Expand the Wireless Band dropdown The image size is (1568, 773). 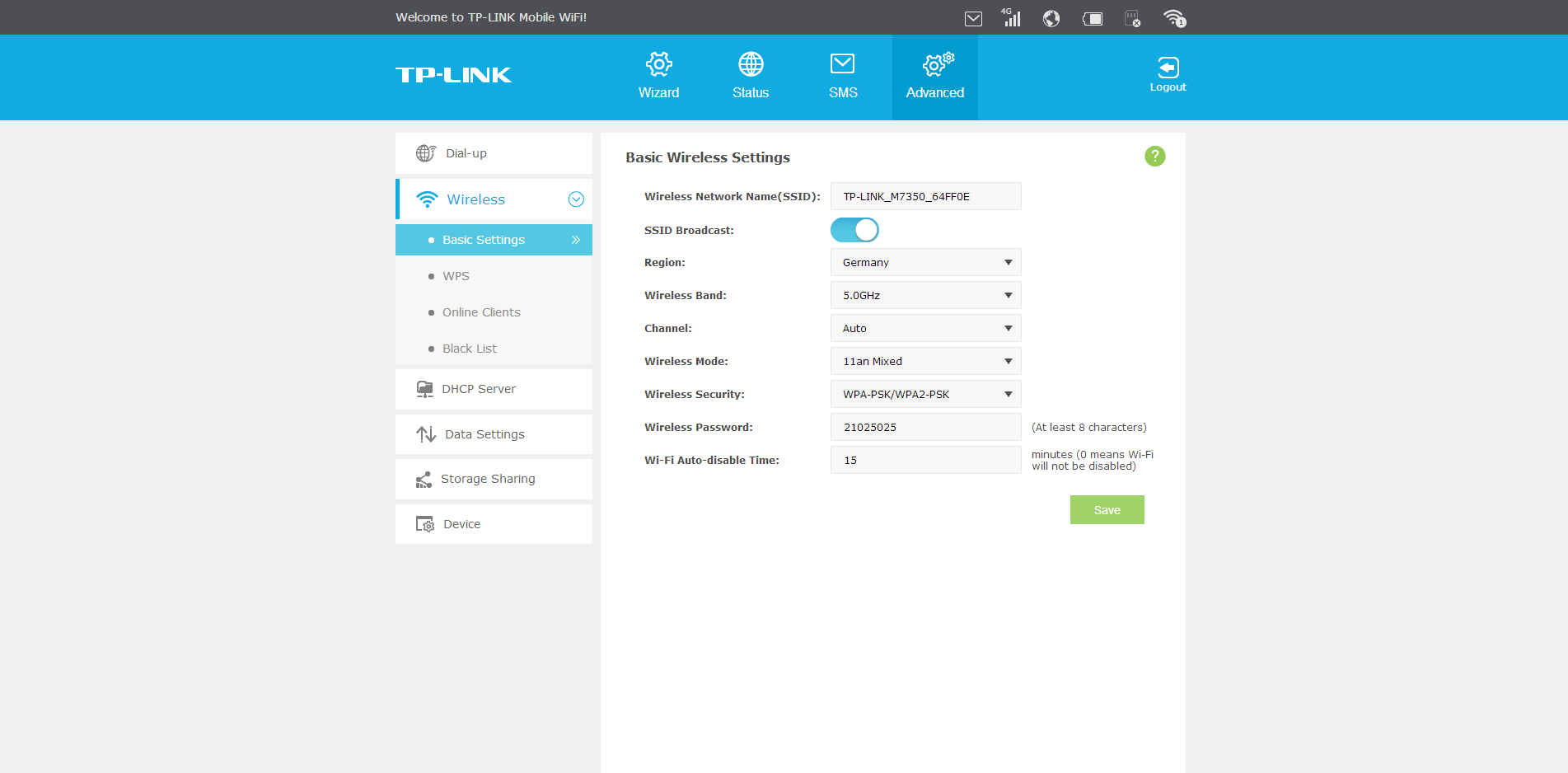tap(925, 295)
